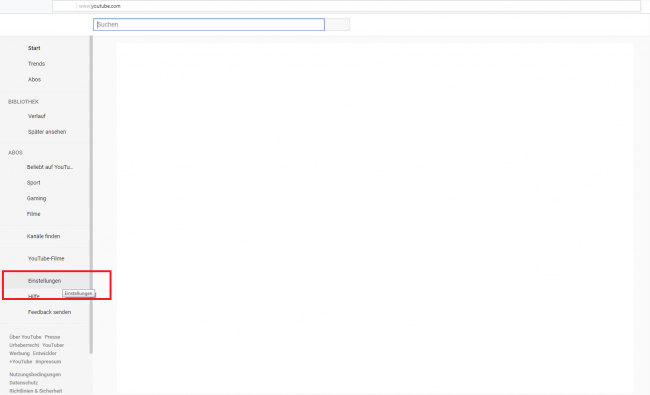
Task: Open the Start page in sidebar
Action: coord(34,48)
